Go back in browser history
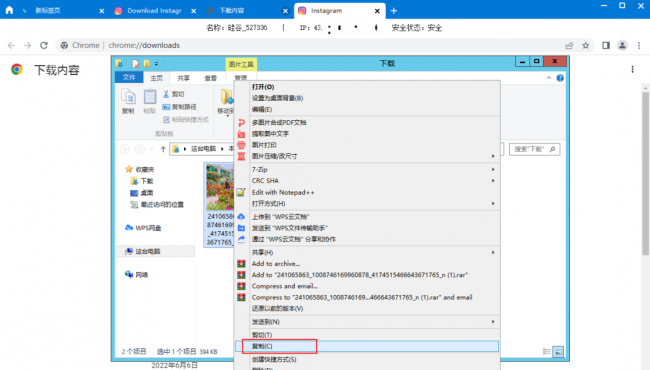Screen dimensions: 650x370 (11, 45)
